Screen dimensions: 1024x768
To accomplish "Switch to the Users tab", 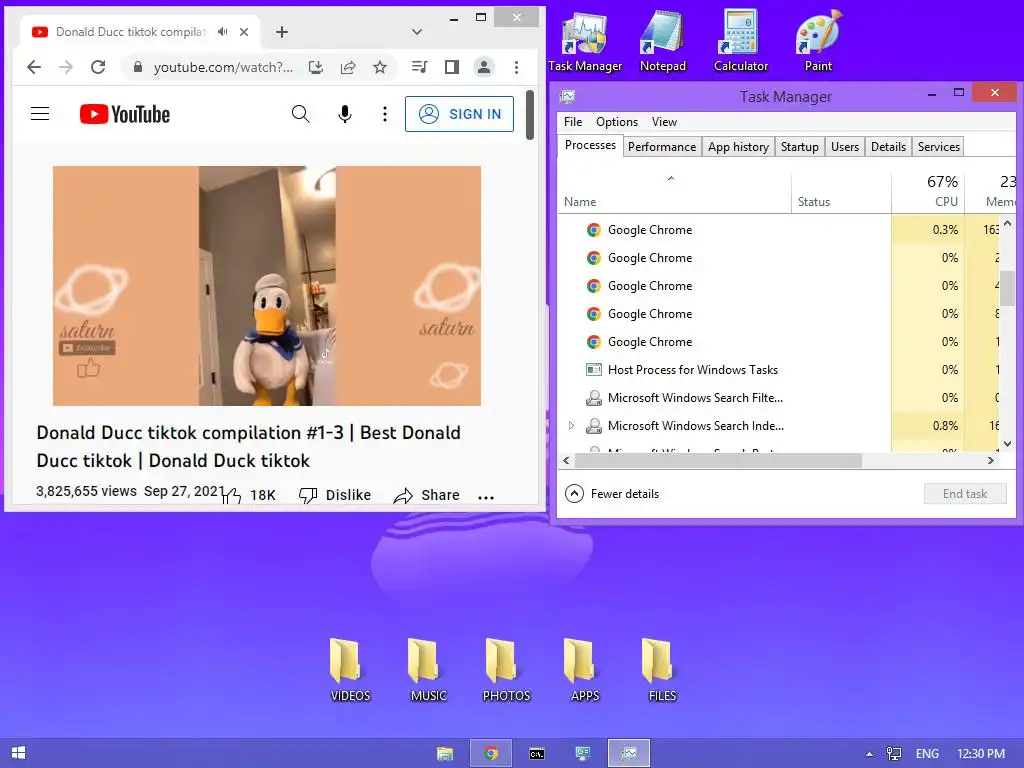I will point(844,147).
